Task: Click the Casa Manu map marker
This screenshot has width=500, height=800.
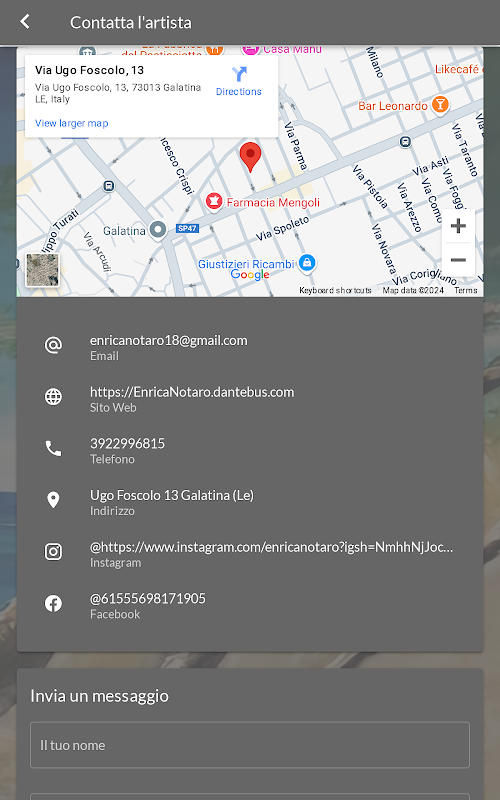Action: (x=251, y=49)
